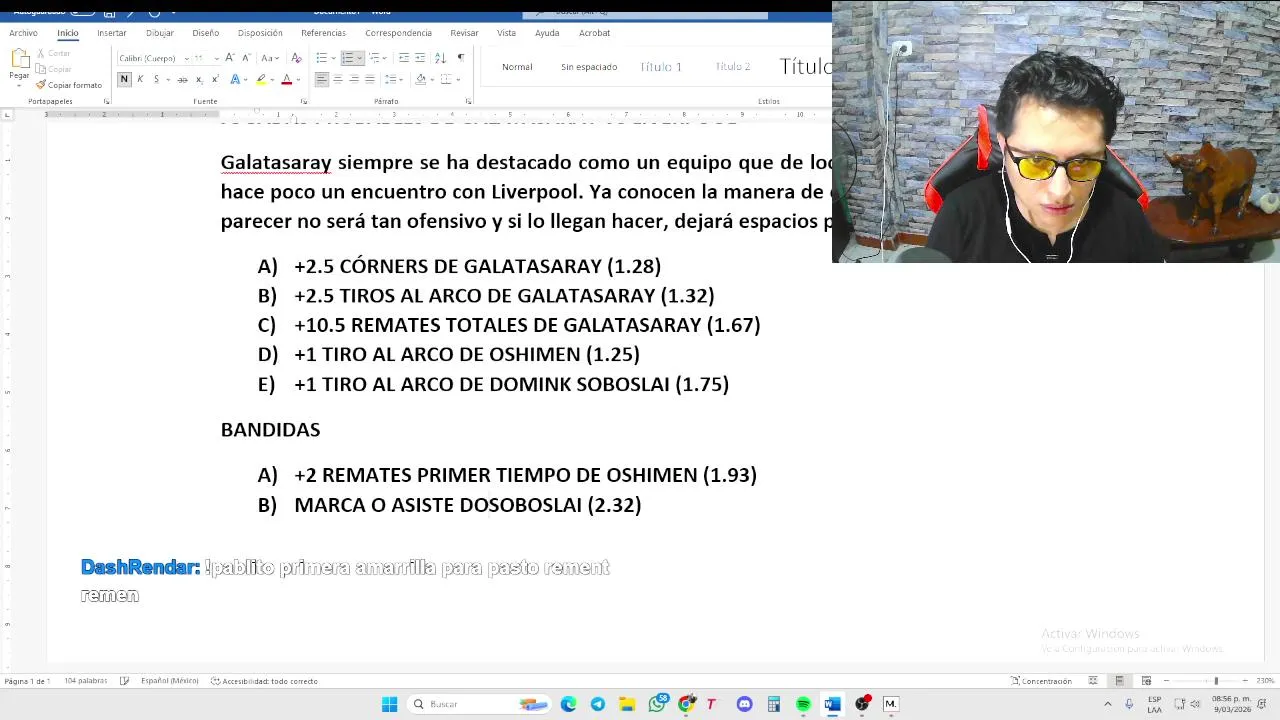Switch to Diseño tab

pyautogui.click(x=205, y=33)
